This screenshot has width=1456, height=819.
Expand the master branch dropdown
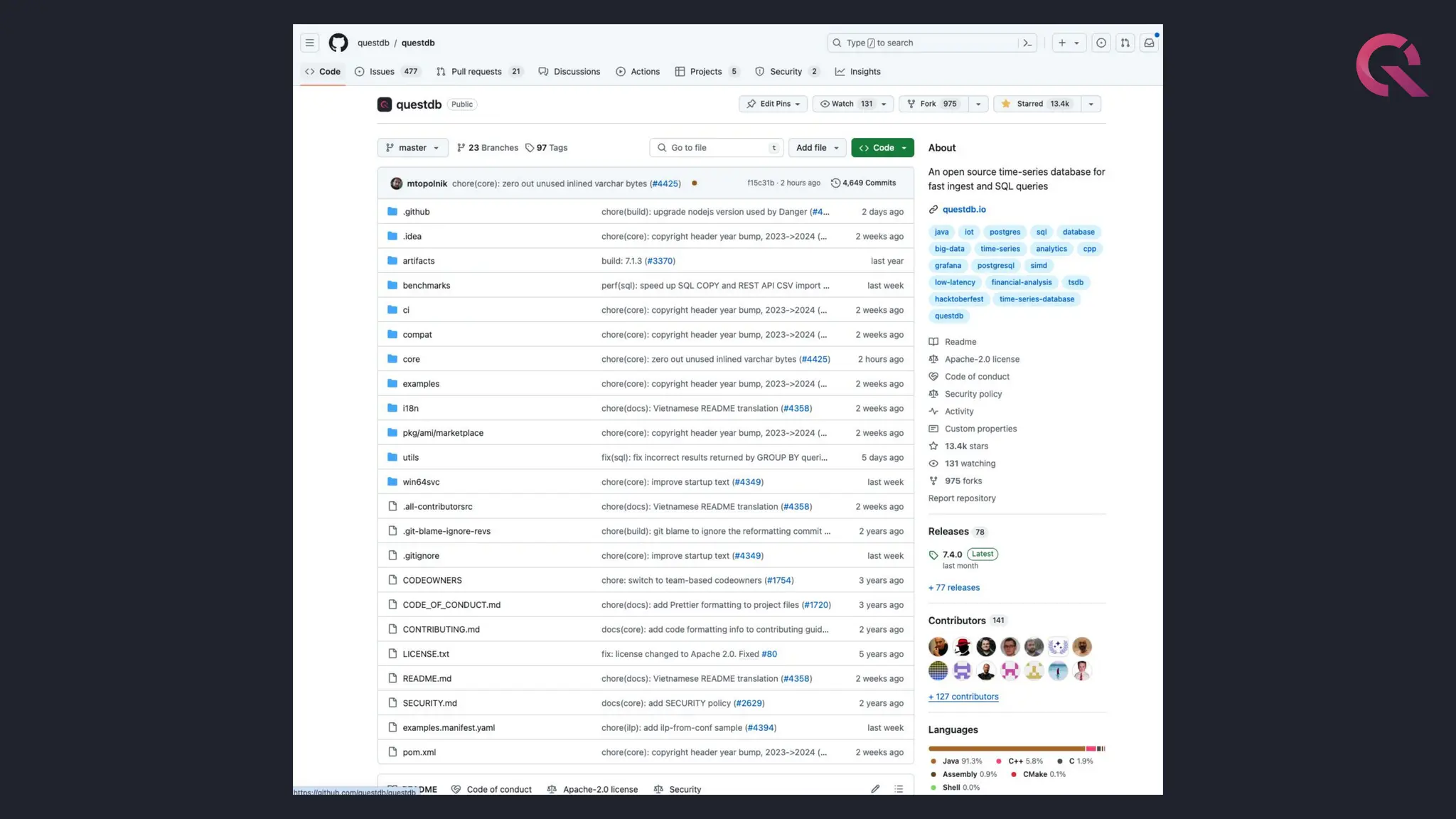click(x=412, y=148)
